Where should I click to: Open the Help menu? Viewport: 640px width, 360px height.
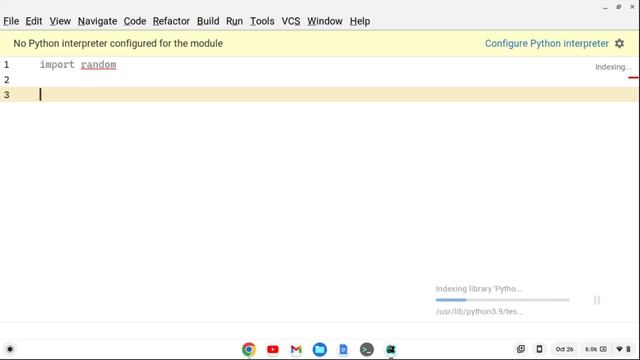(360, 21)
